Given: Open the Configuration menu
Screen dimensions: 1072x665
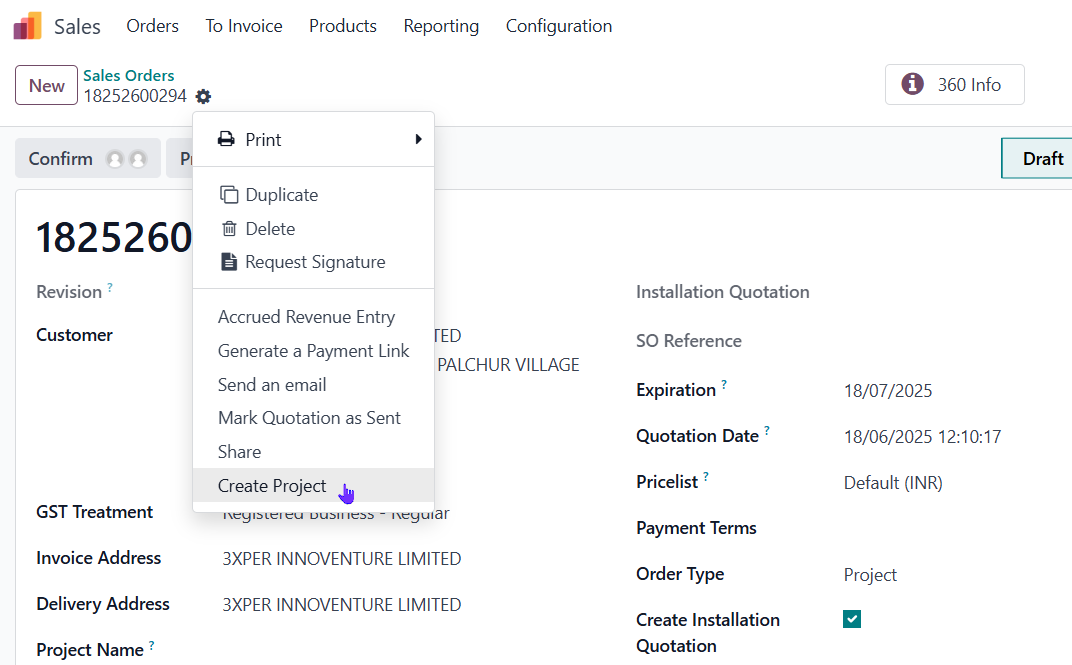Looking at the screenshot, I should click(x=559, y=26).
